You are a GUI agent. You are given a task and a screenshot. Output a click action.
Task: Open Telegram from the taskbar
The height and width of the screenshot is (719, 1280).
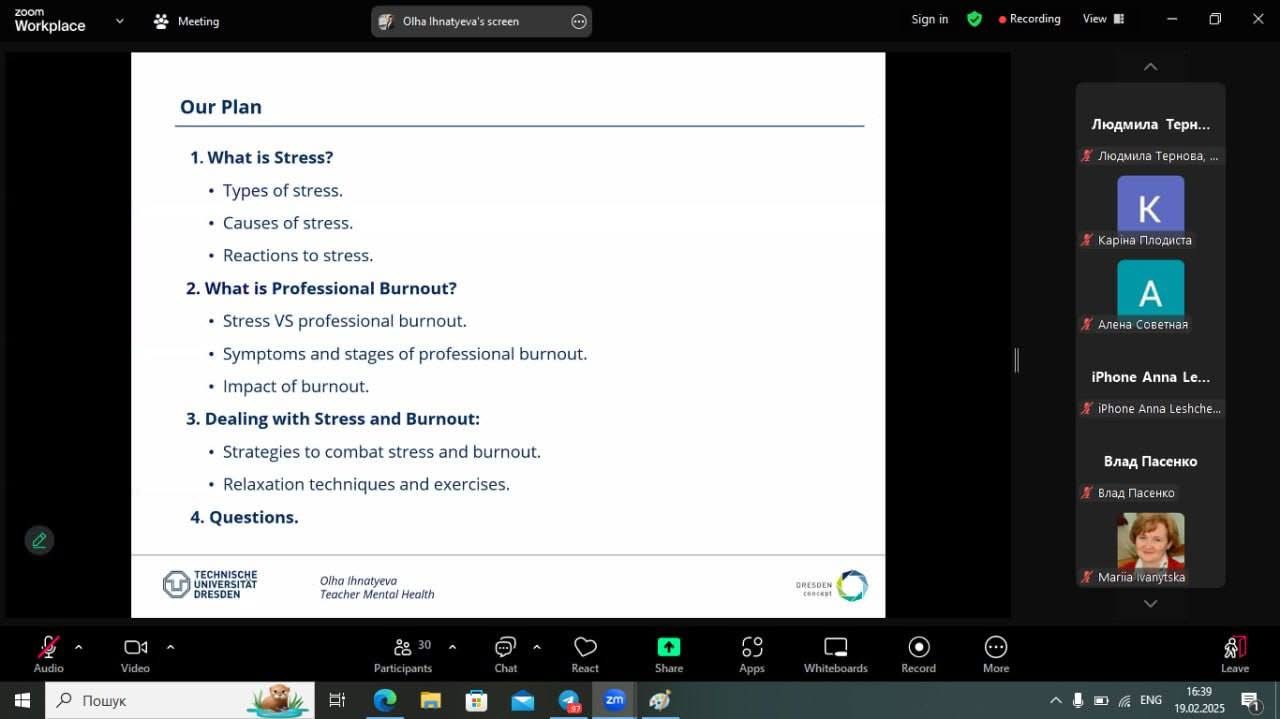click(569, 700)
